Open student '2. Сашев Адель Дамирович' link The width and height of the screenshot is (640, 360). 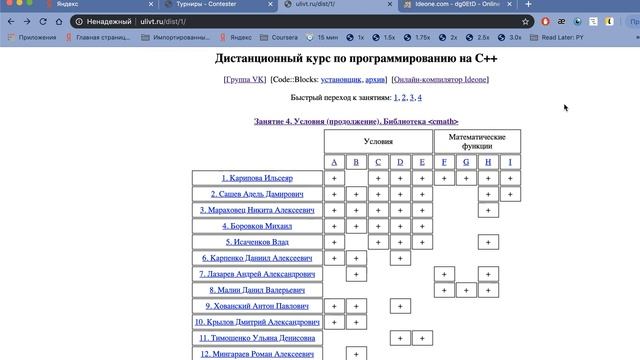point(257,194)
